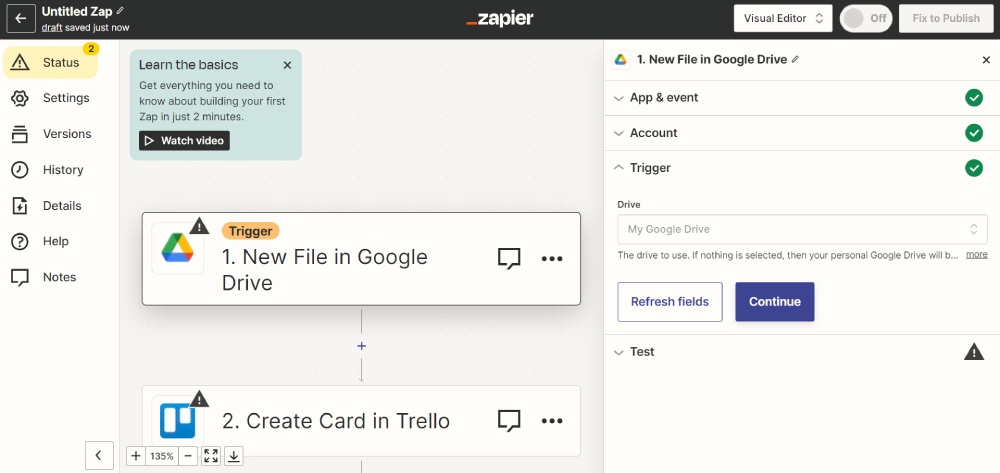Image resolution: width=1000 pixels, height=473 pixels.
Task: Click the Google Drive icon in panel header
Action: click(x=621, y=60)
